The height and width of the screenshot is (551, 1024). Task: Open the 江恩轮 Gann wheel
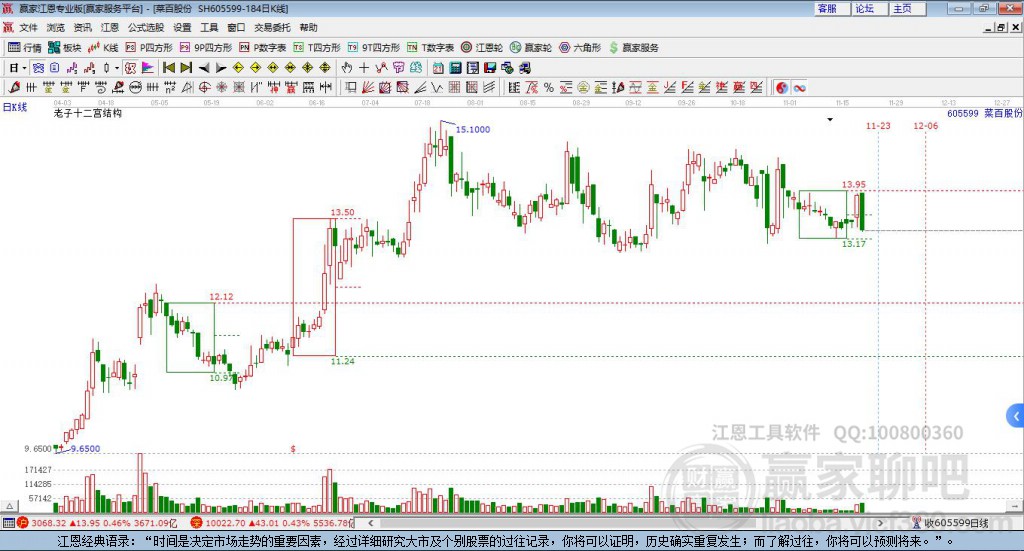[482, 48]
